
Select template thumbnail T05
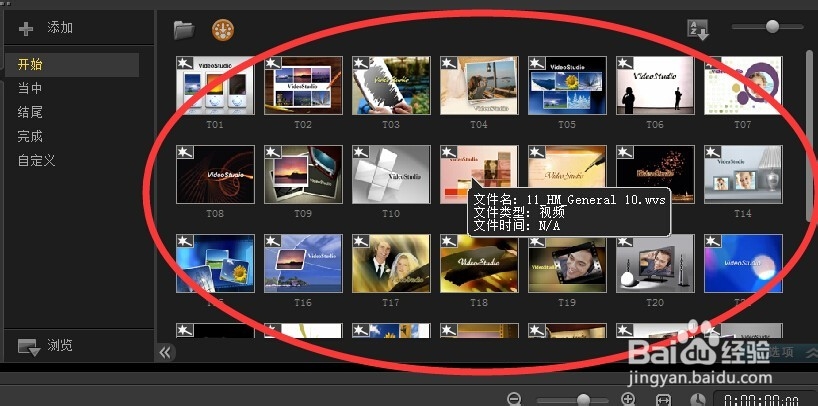tap(567, 86)
